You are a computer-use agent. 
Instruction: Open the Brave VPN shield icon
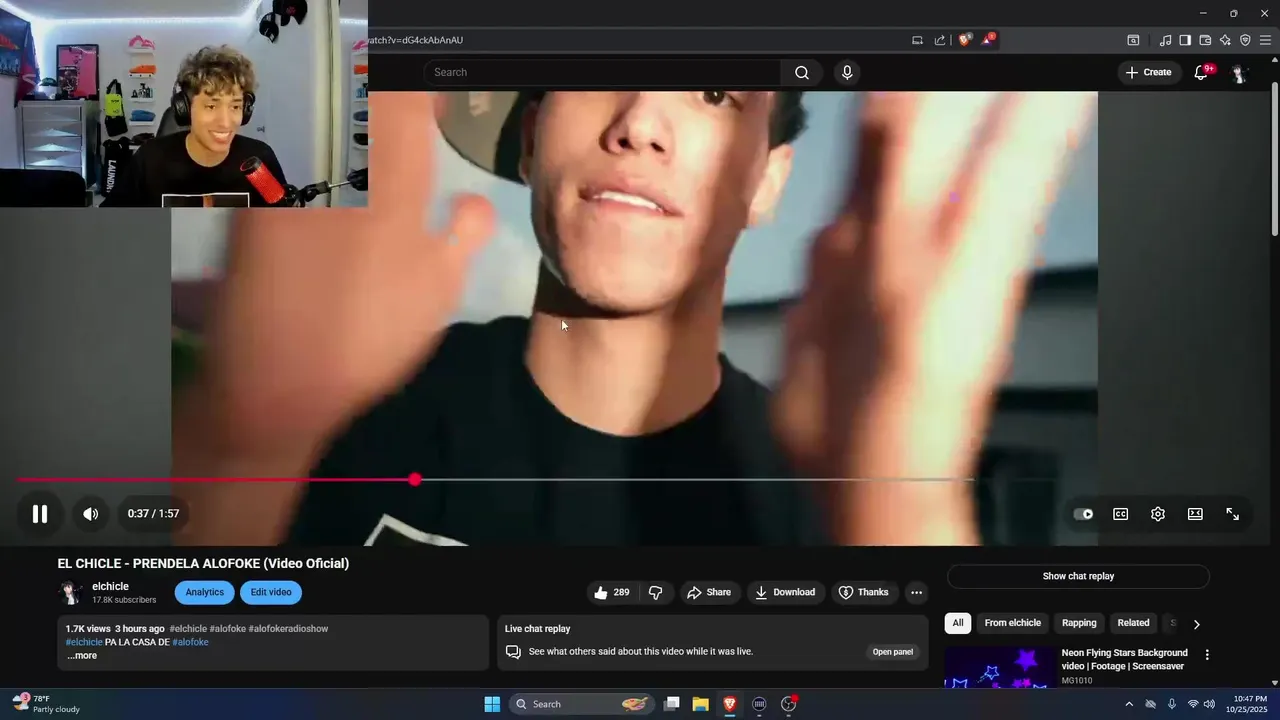coord(1245,40)
